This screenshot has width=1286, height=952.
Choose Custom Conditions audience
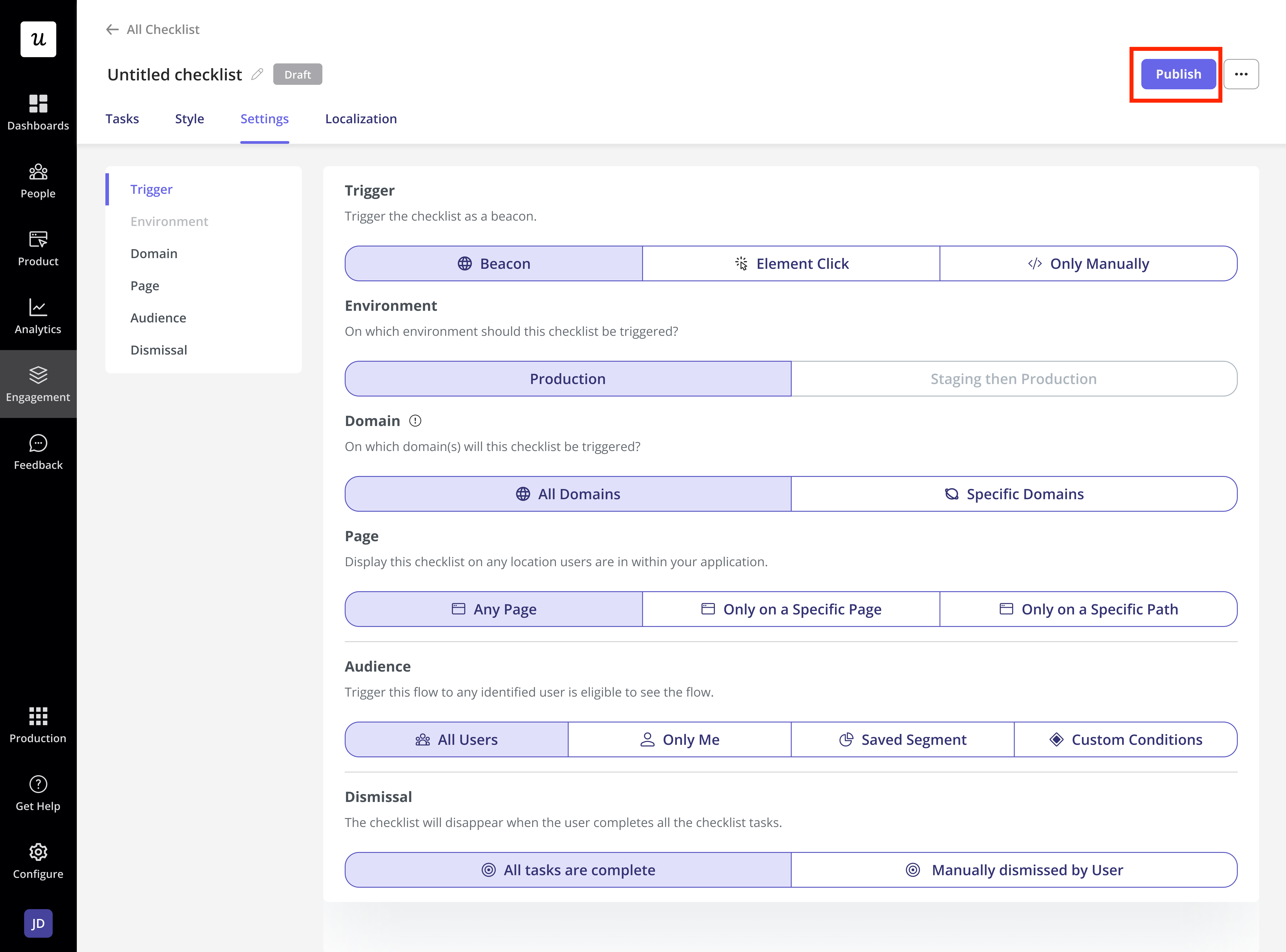(1126, 739)
